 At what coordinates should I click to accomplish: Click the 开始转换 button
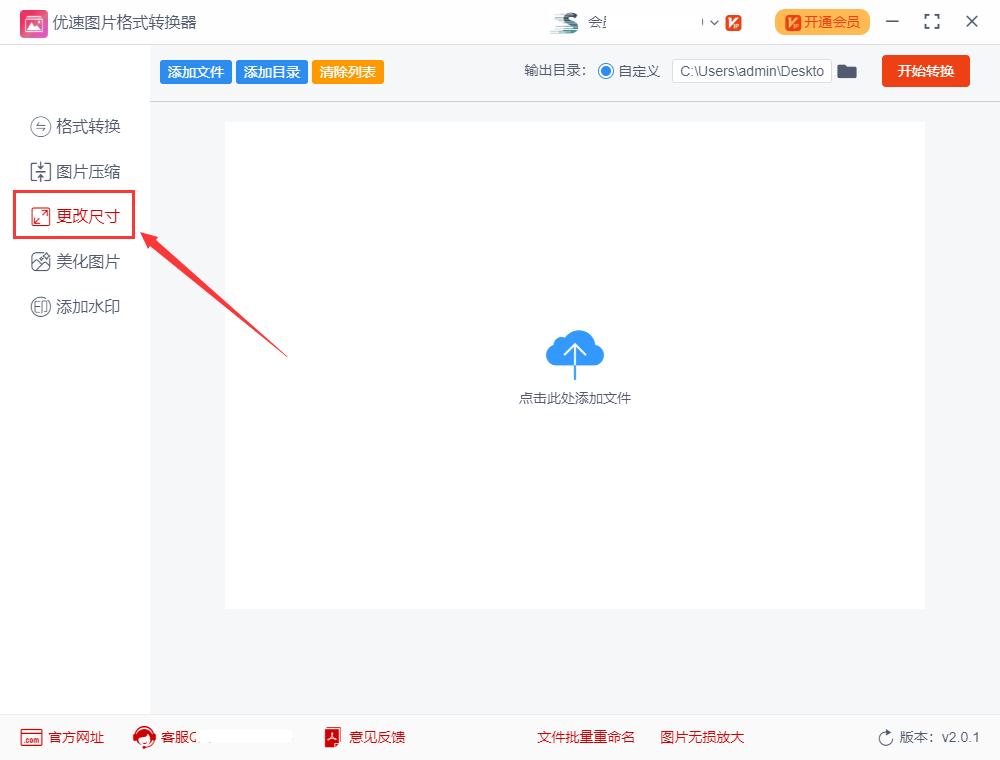coord(925,71)
